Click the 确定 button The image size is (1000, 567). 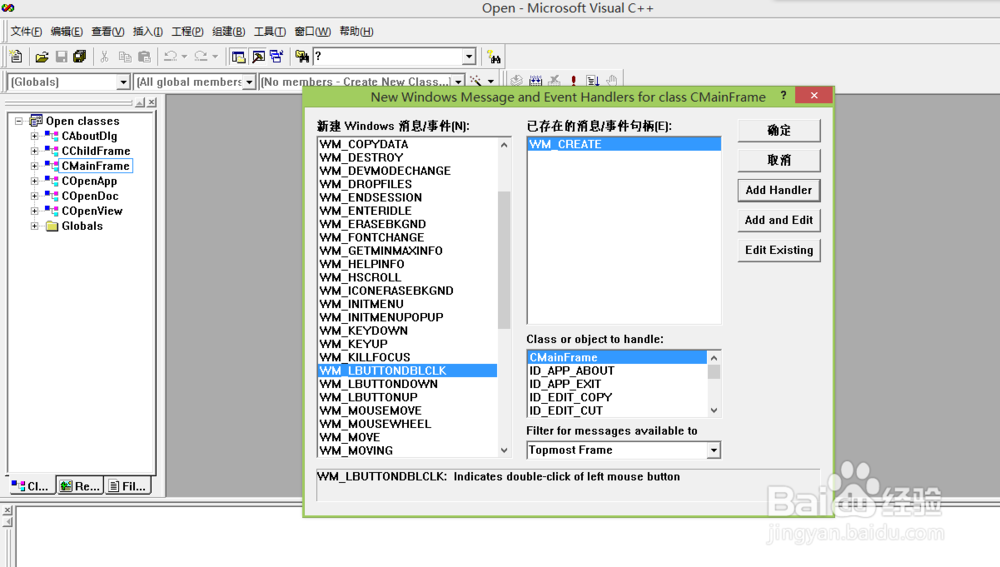[x=779, y=130]
